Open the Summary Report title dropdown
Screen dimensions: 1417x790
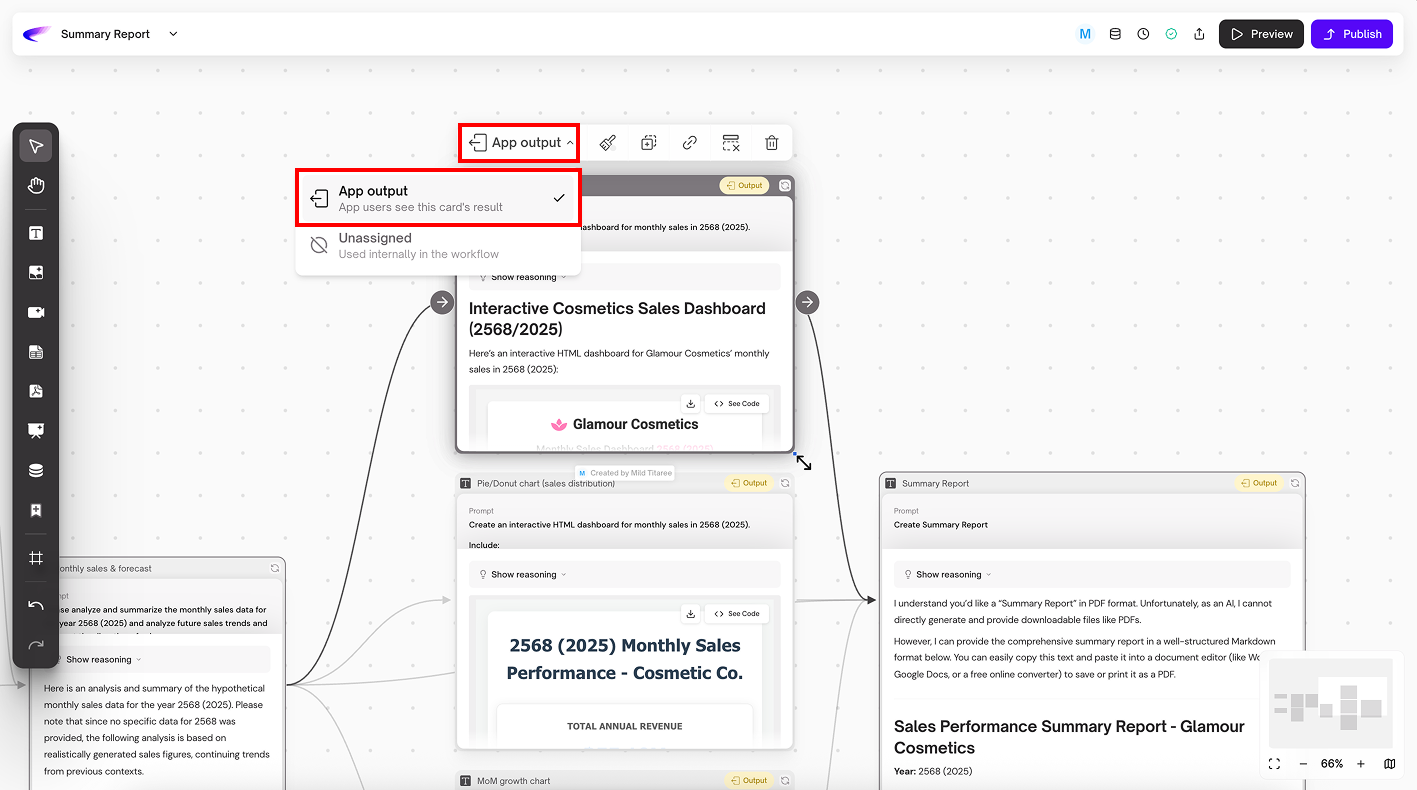pos(173,34)
